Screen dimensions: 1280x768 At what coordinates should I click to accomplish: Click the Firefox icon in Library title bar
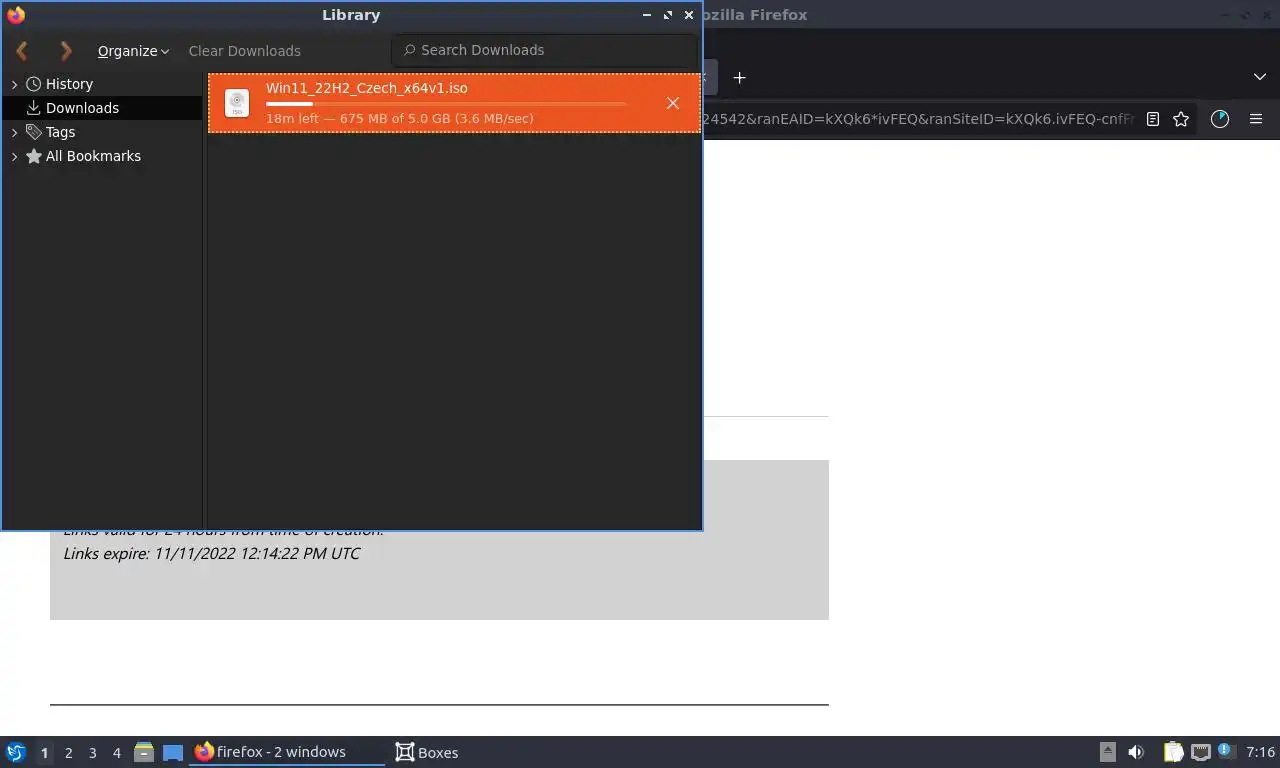coord(15,15)
